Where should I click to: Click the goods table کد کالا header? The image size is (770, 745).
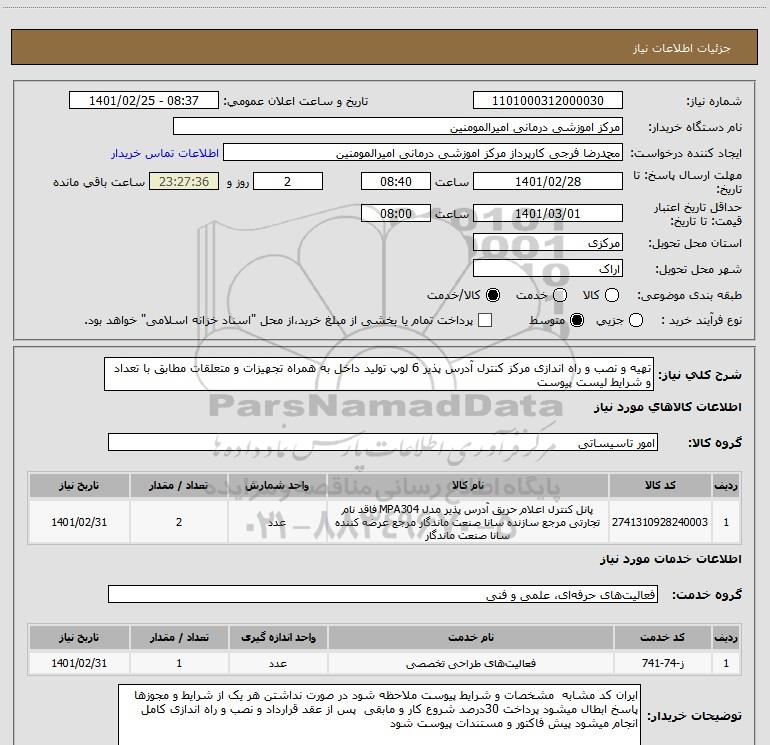pyautogui.click(x=660, y=486)
